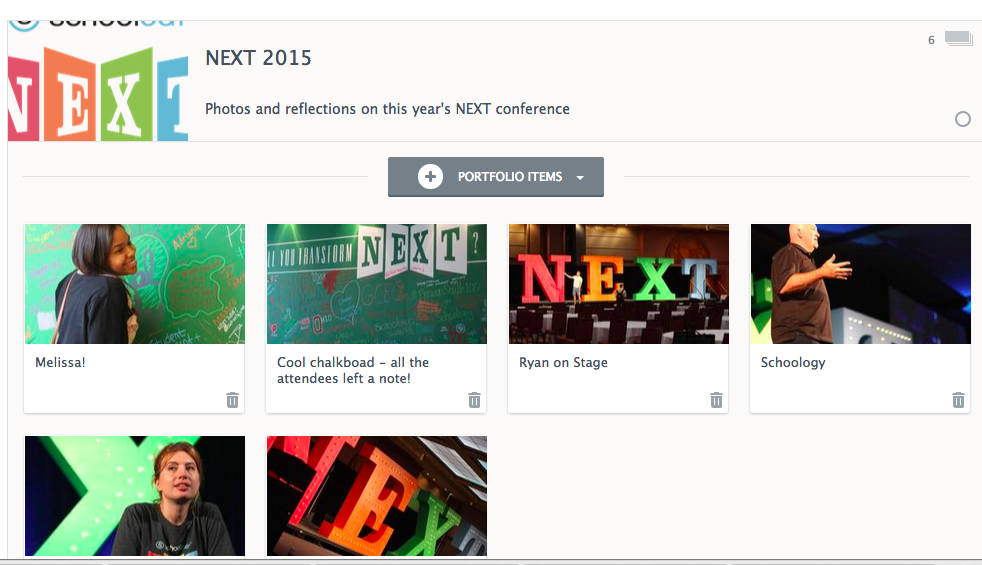Open the photo of woman in gray shirt
This screenshot has height=565, width=982.
134,495
